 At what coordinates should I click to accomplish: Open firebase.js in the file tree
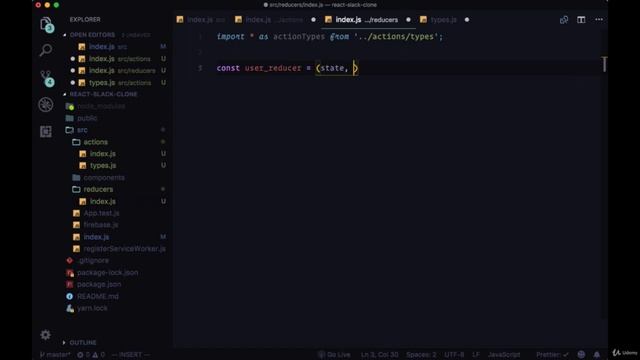coord(100,225)
